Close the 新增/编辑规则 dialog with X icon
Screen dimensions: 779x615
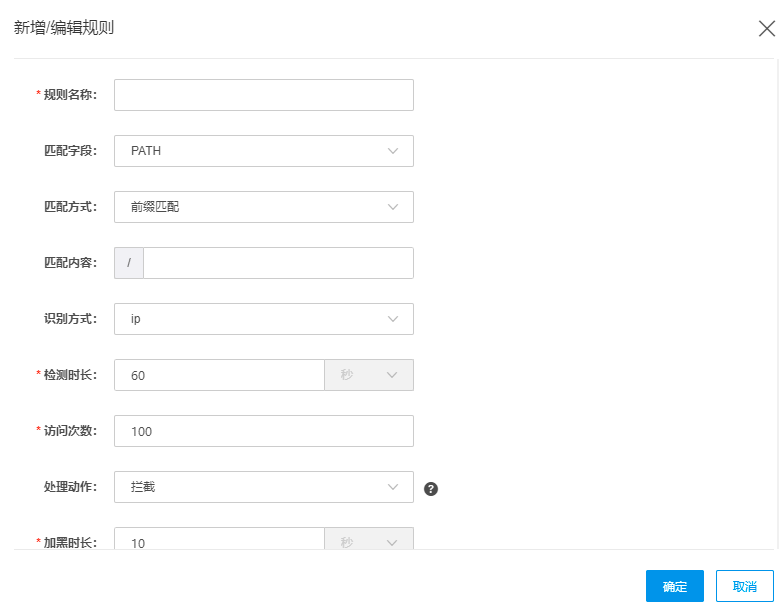pos(767,28)
